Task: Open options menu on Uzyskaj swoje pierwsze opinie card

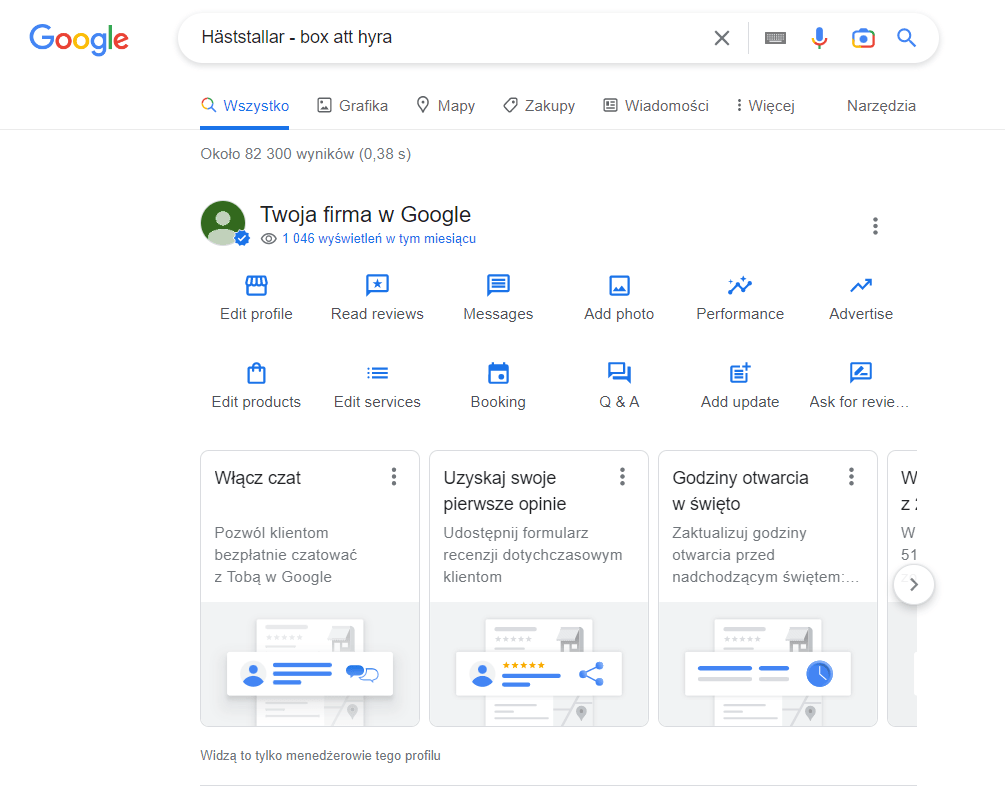Action: [x=622, y=477]
